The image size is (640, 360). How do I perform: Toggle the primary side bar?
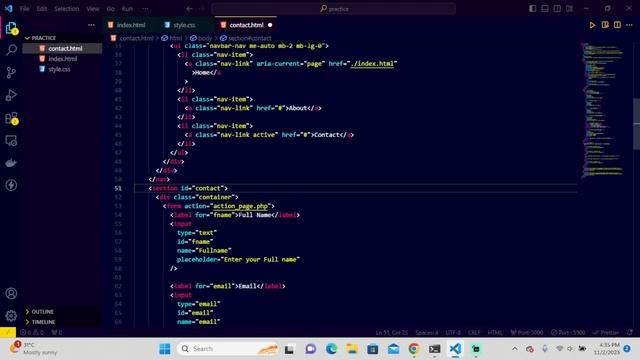(x=532, y=9)
